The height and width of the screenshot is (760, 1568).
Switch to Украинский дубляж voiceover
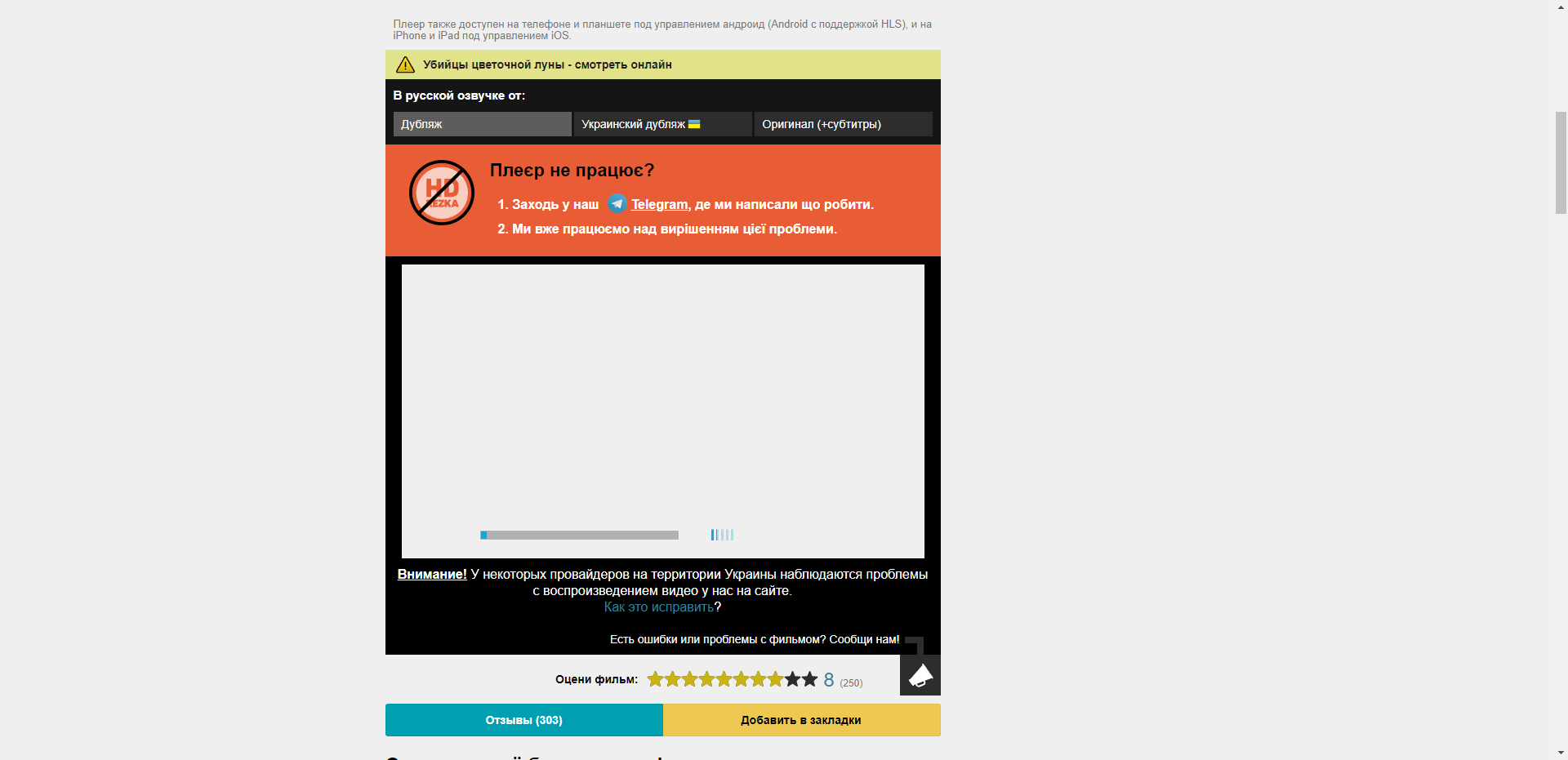click(634, 124)
